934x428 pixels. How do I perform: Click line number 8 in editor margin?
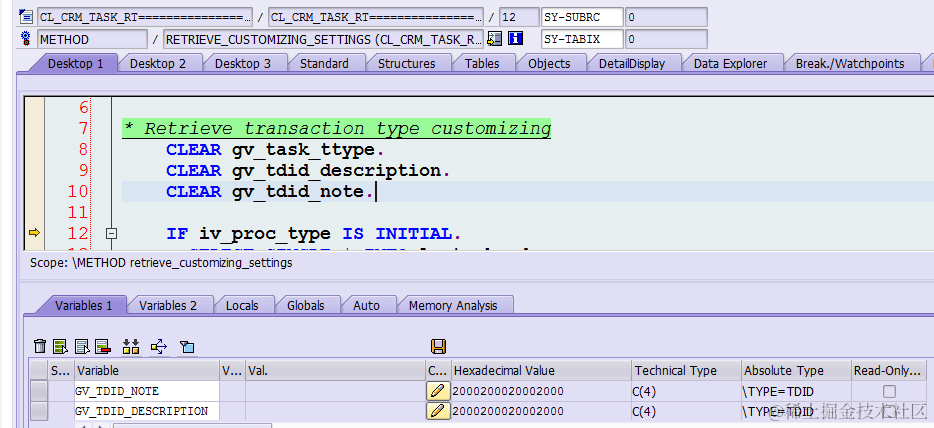pos(83,149)
